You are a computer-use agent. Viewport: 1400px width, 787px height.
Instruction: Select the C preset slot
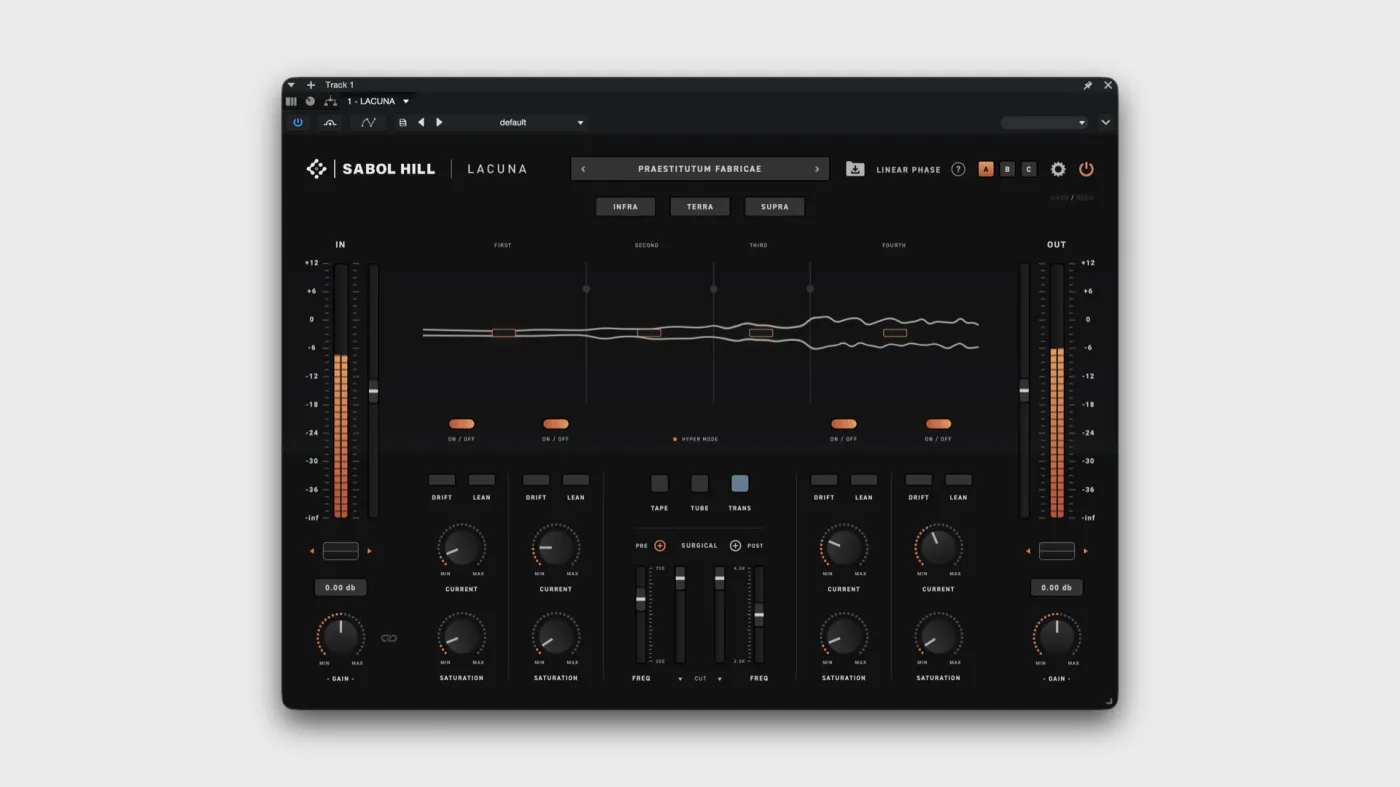coord(1029,169)
